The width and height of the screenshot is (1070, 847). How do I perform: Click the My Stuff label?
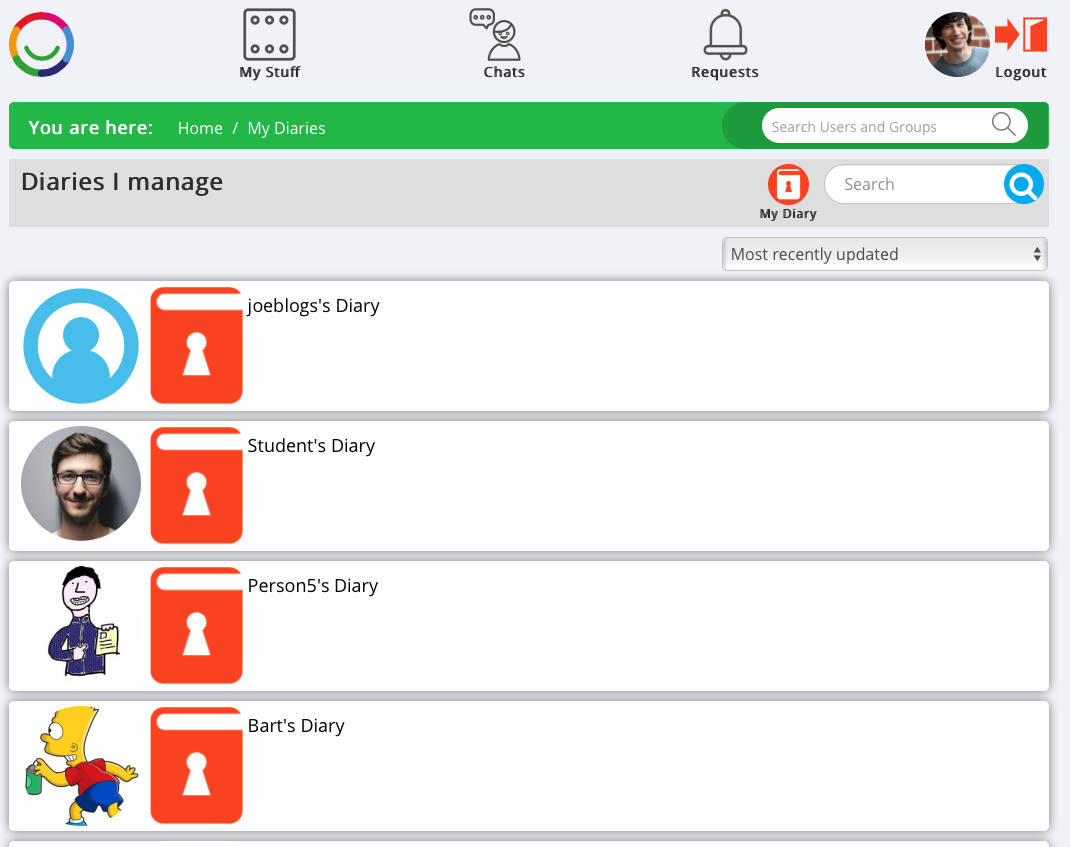coord(270,72)
